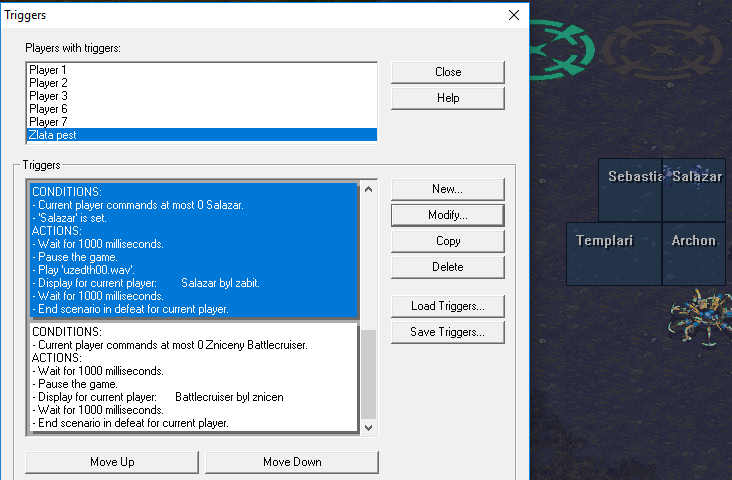Image resolution: width=732 pixels, height=480 pixels.
Task: Open Help for triggers
Action: coord(448,98)
